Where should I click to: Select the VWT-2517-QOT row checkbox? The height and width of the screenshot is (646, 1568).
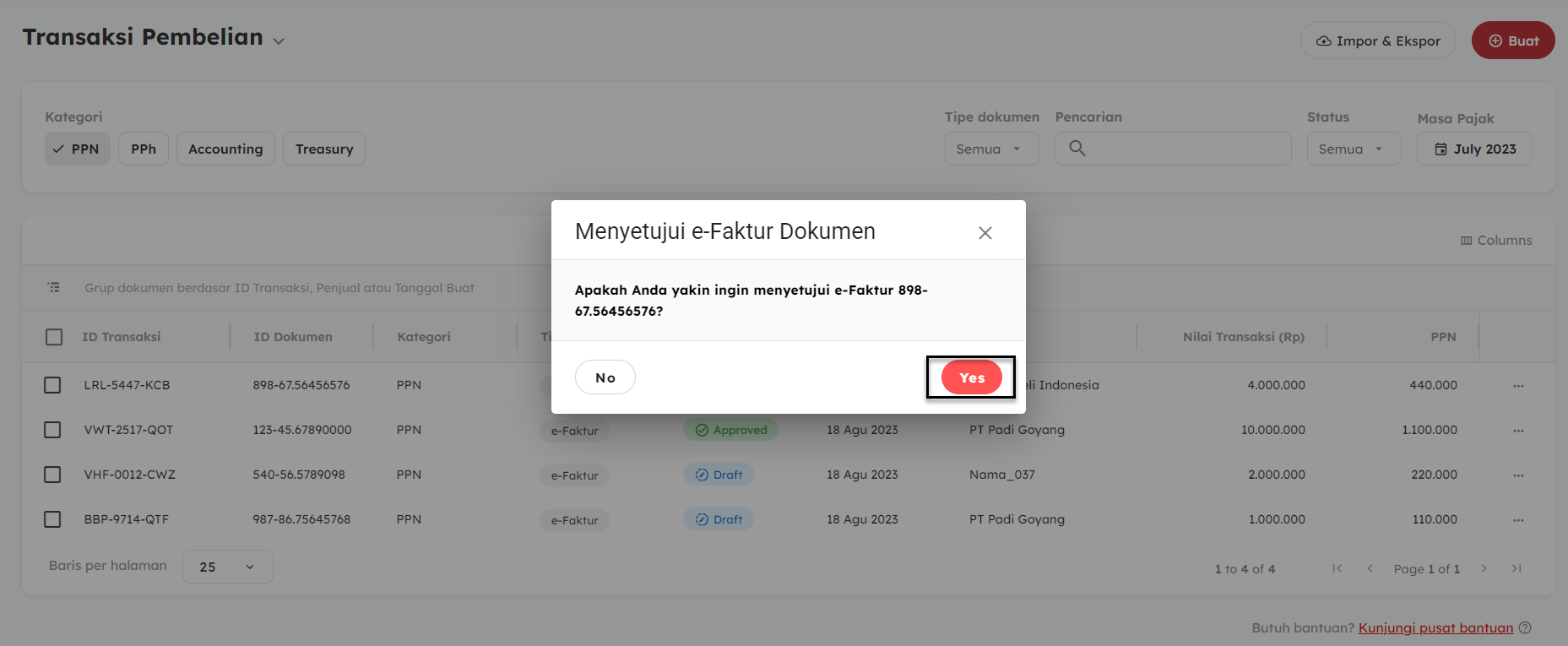[52, 430]
